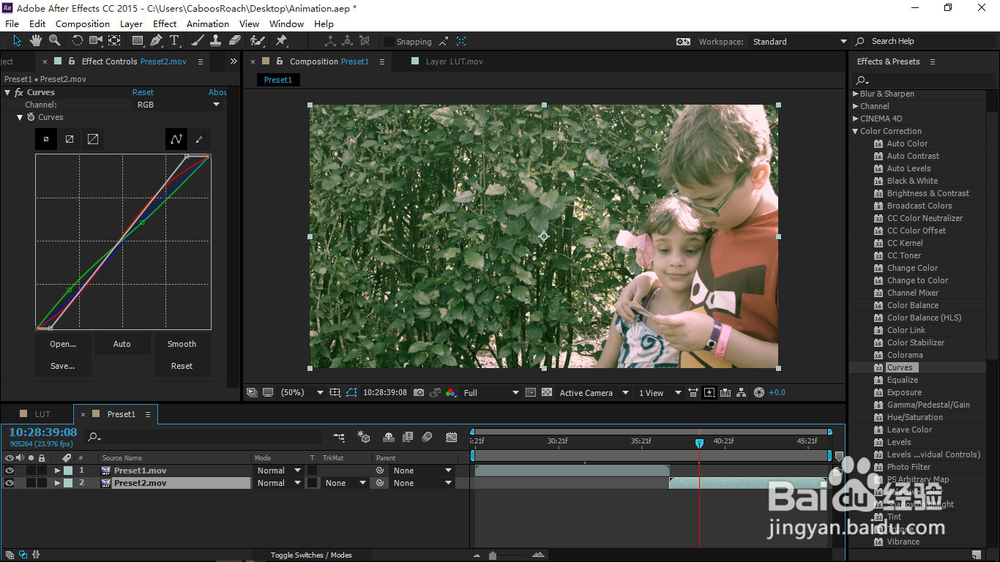Click Reset link next to Curves
Viewport: 1000px width, 562px height.
pos(142,92)
